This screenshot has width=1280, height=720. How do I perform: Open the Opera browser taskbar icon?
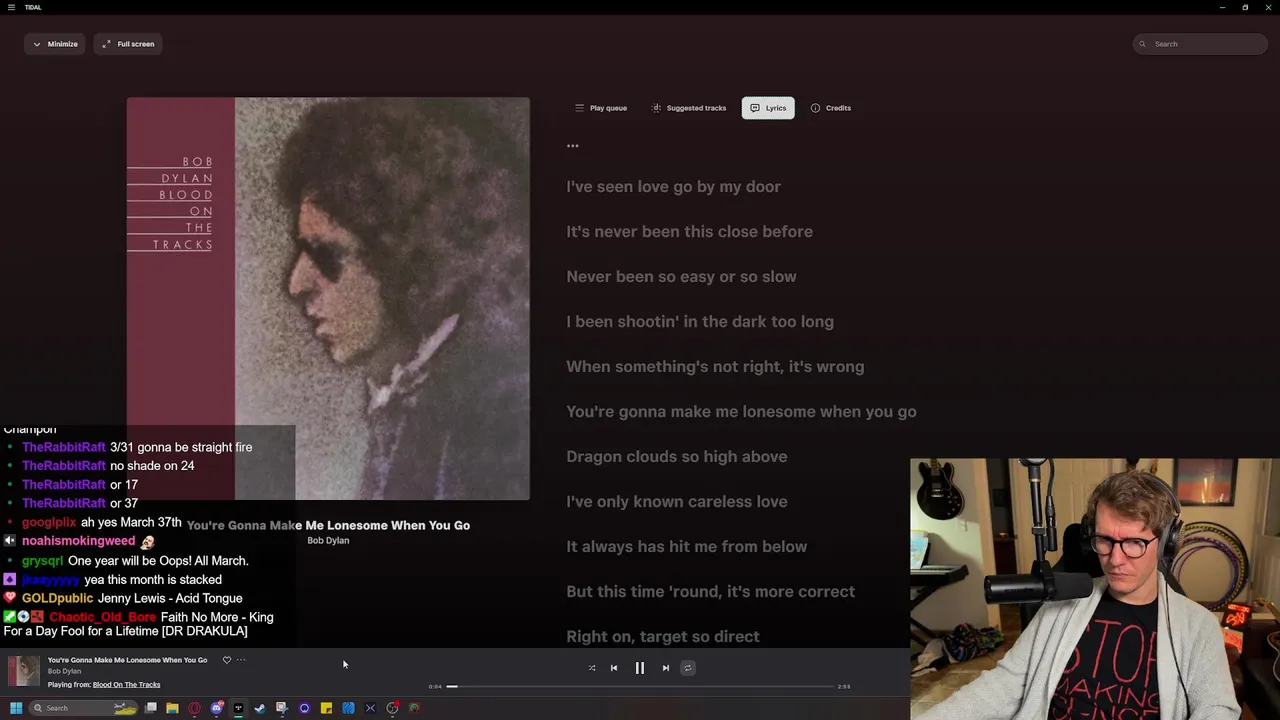pos(195,708)
